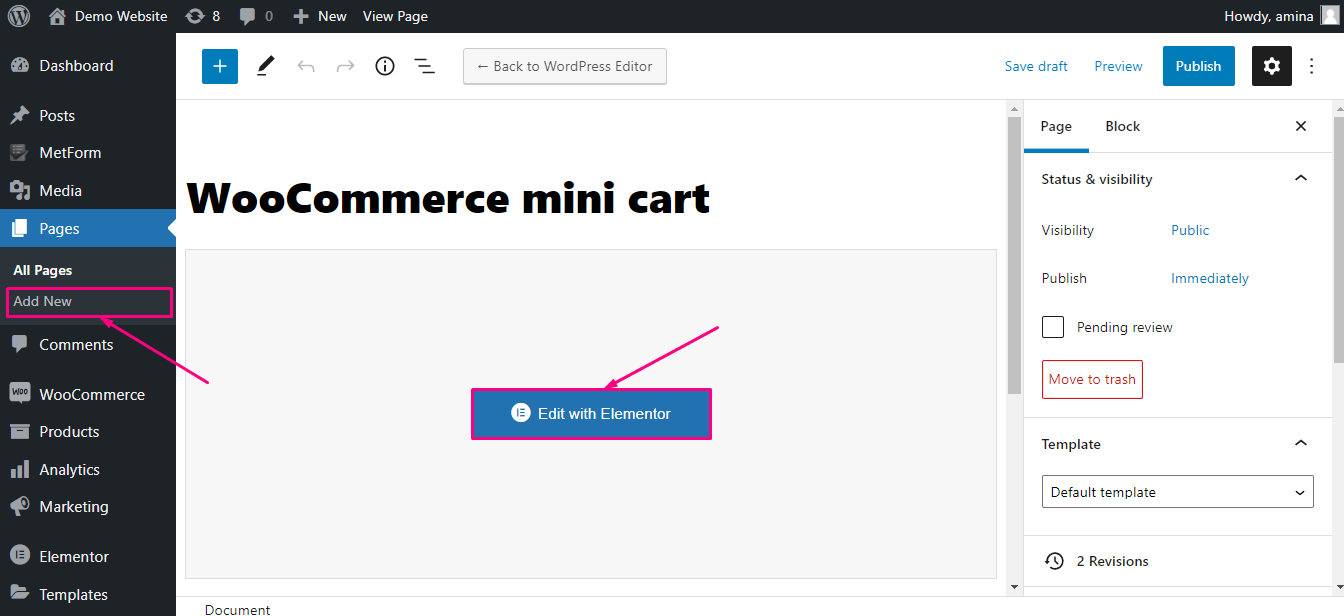Open the comments bubble in admin bar
The width and height of the screenshot is (1344, 616).
(256, 16)
